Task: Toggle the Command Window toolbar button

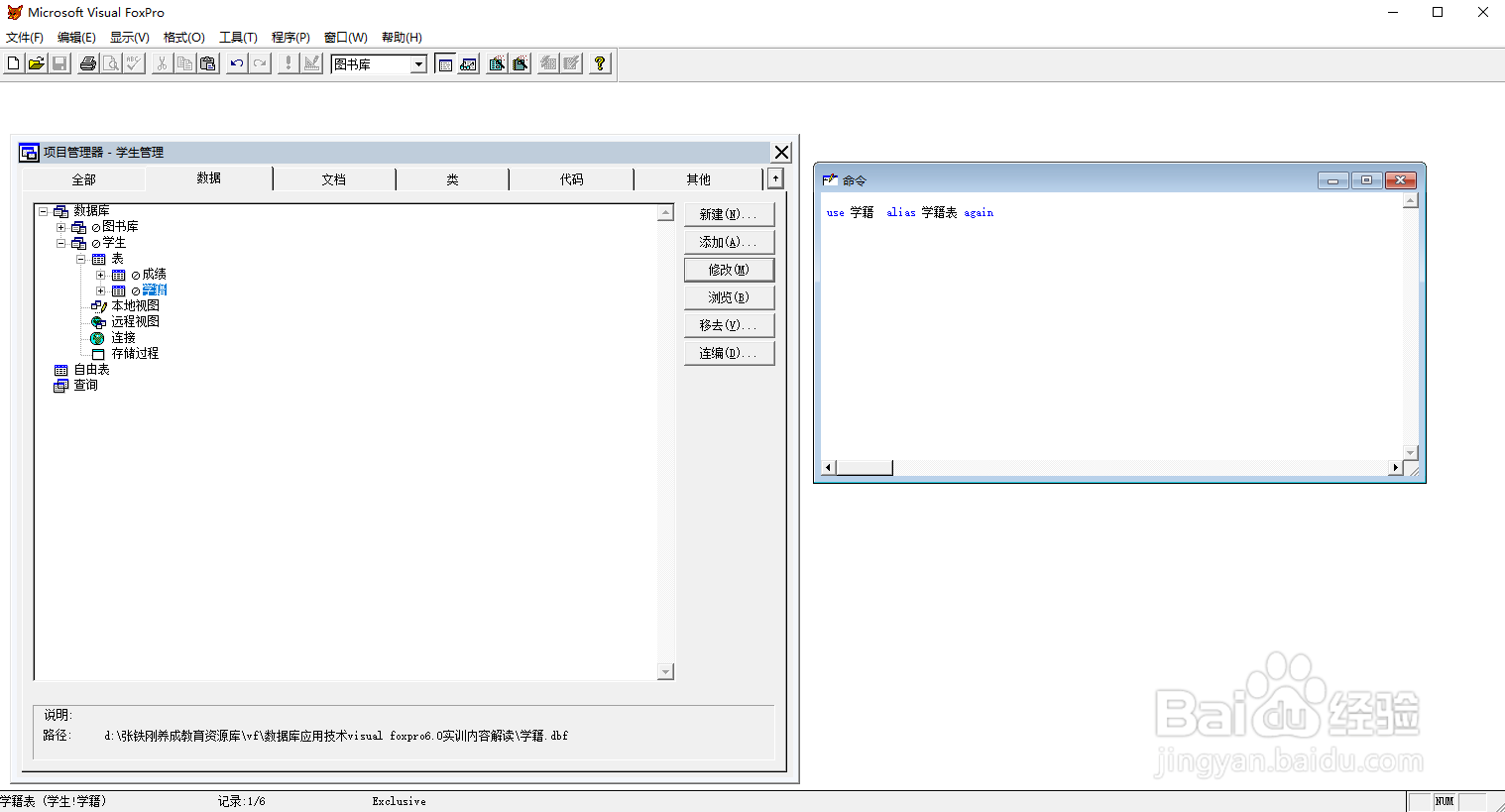Action: click(x=445, y=63)
